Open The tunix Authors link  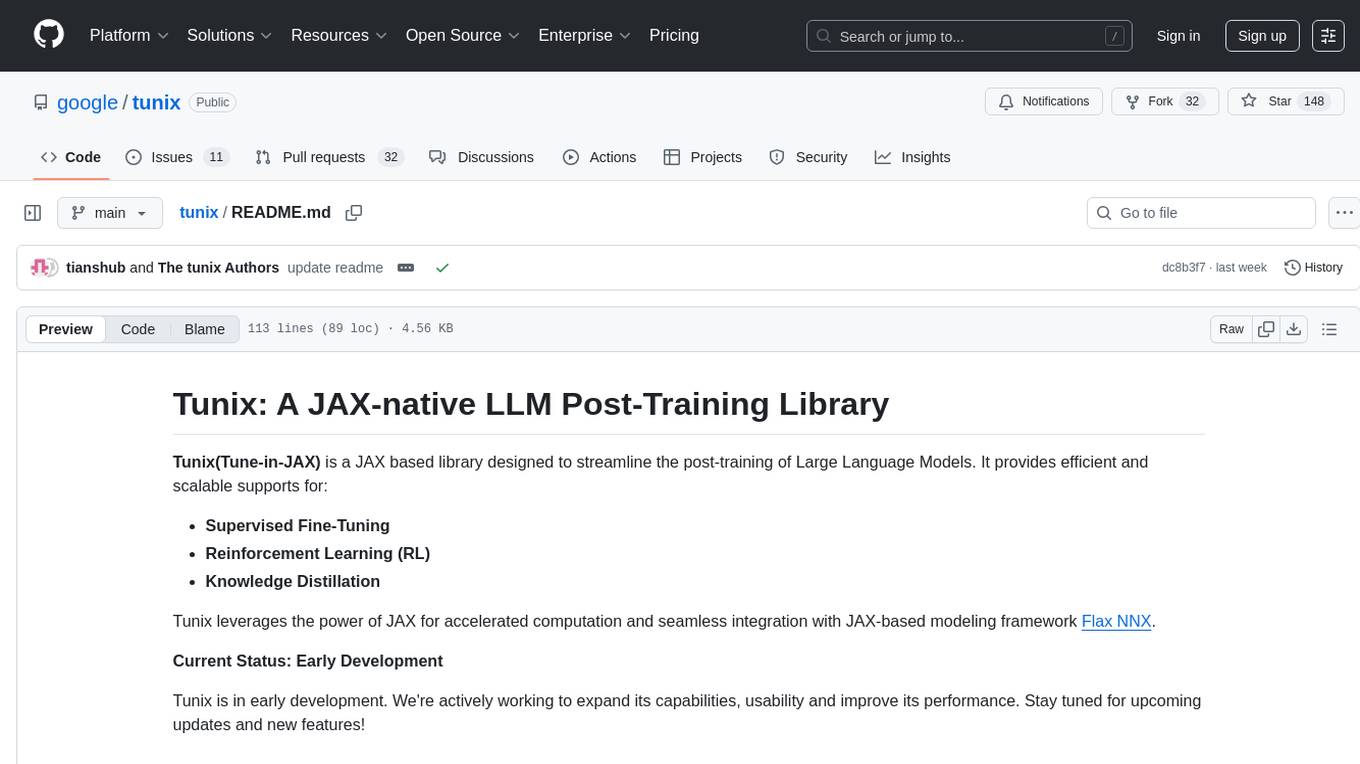point(218,268)
